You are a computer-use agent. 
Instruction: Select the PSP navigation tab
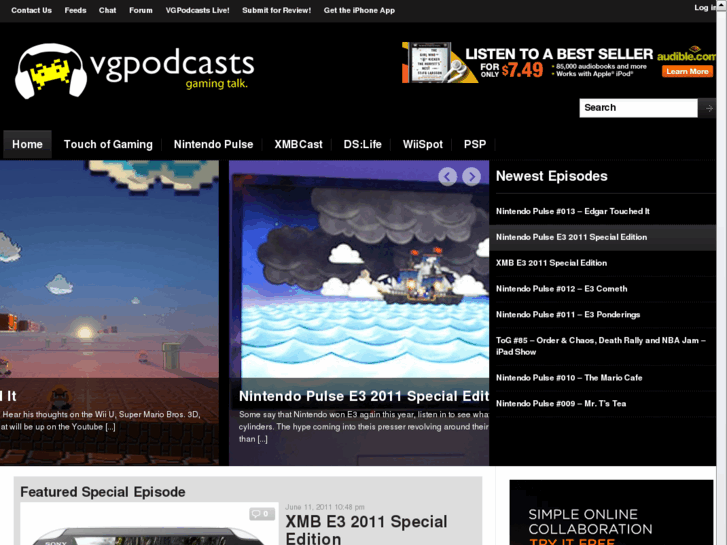point(475,144)
